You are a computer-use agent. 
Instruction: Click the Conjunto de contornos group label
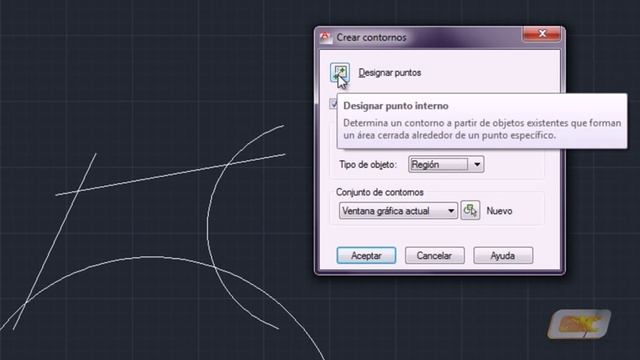pos(380,192)
